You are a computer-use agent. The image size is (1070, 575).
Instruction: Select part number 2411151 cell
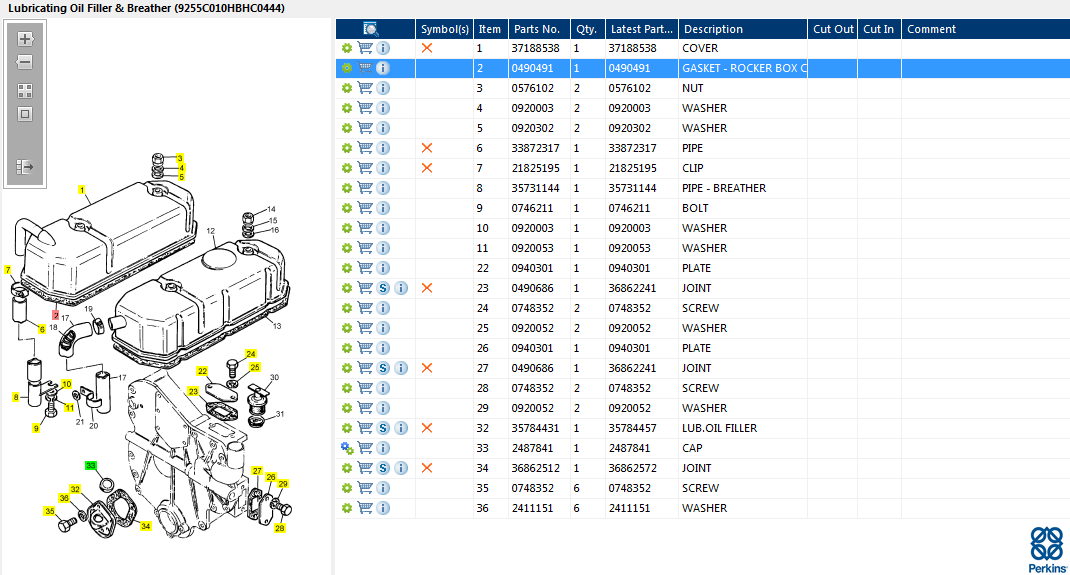click(538, 507)
